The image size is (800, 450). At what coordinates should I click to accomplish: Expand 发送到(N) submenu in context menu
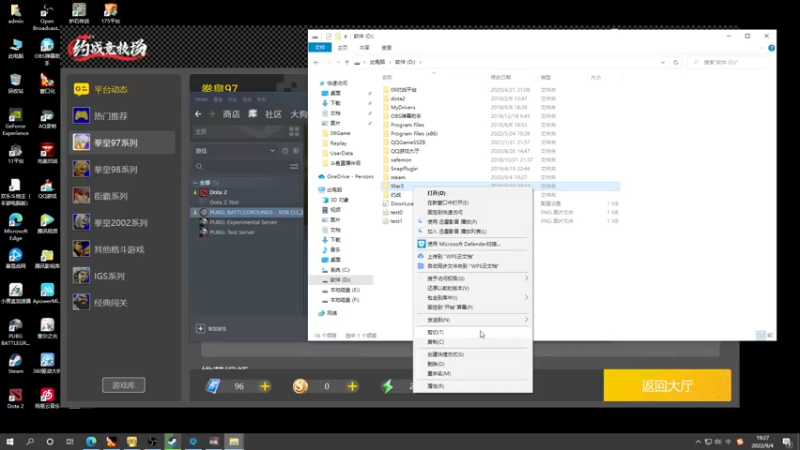pyautogui.click(x=472, y=320)
